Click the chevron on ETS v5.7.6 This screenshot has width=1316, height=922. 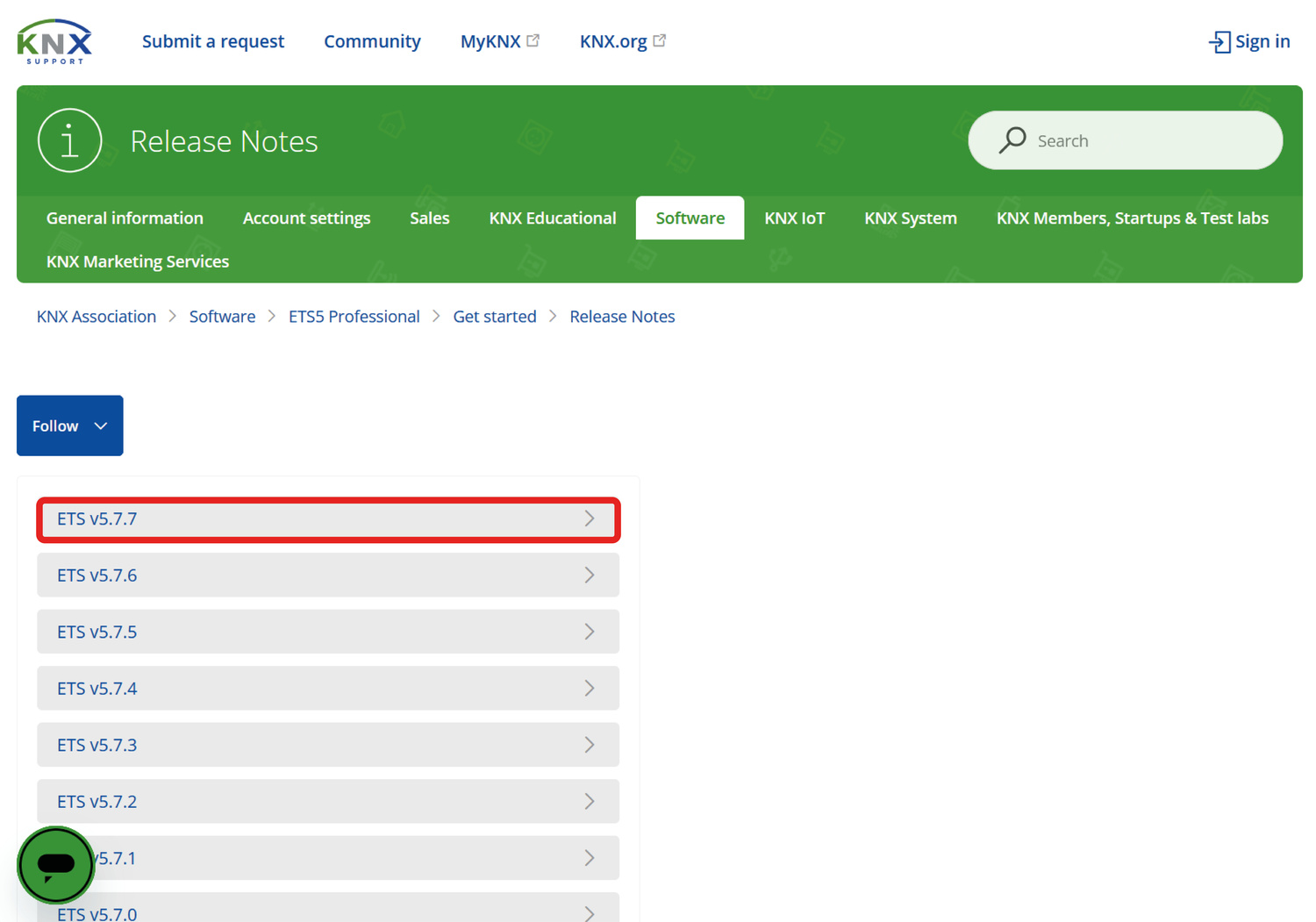point(590,575)
